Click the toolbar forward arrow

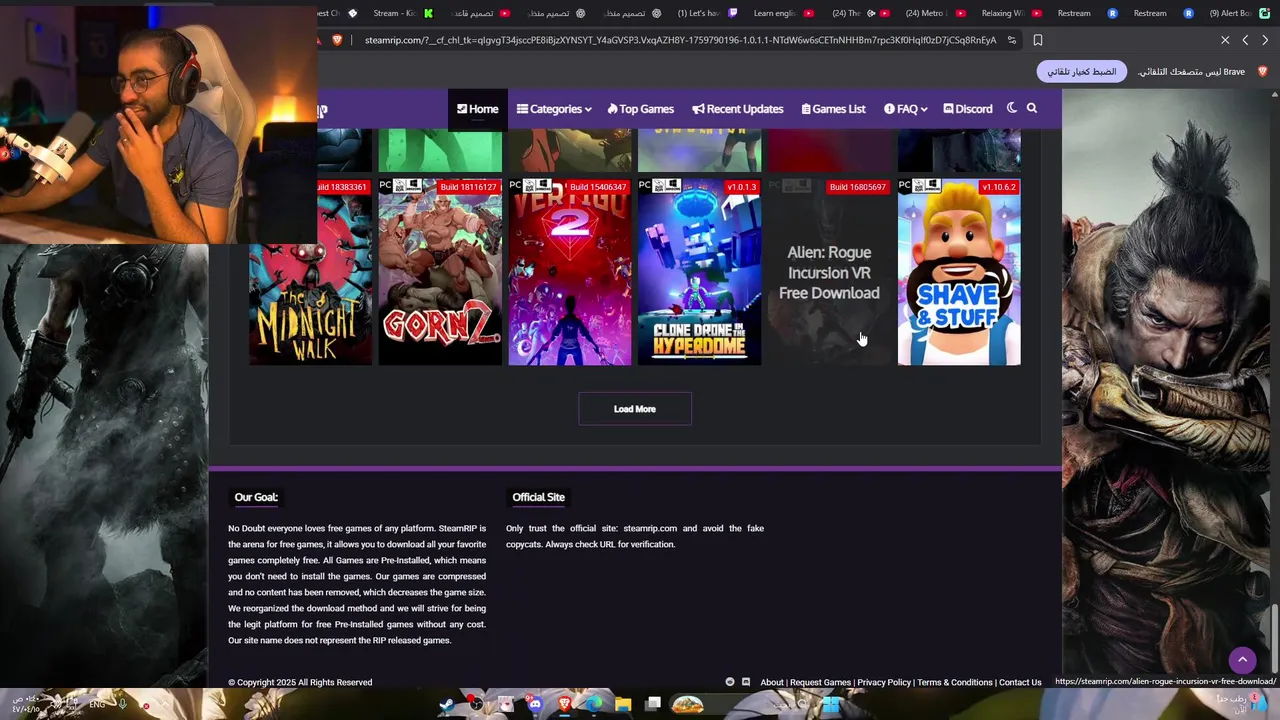coord(1265,40)
